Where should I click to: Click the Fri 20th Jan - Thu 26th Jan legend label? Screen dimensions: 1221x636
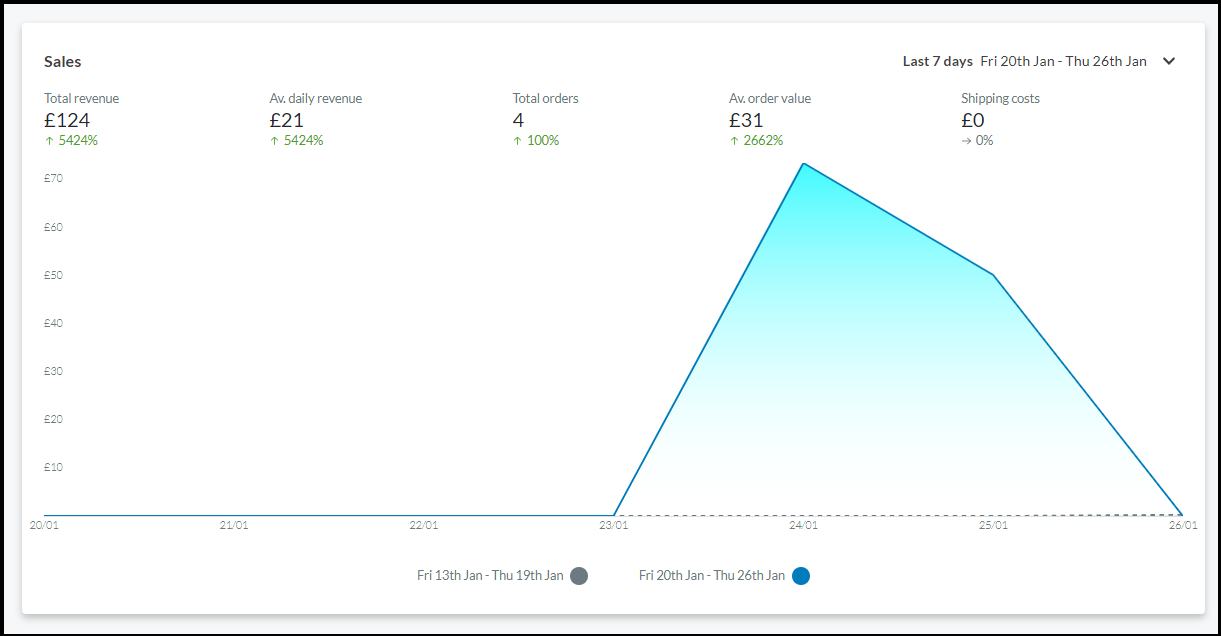712,576
